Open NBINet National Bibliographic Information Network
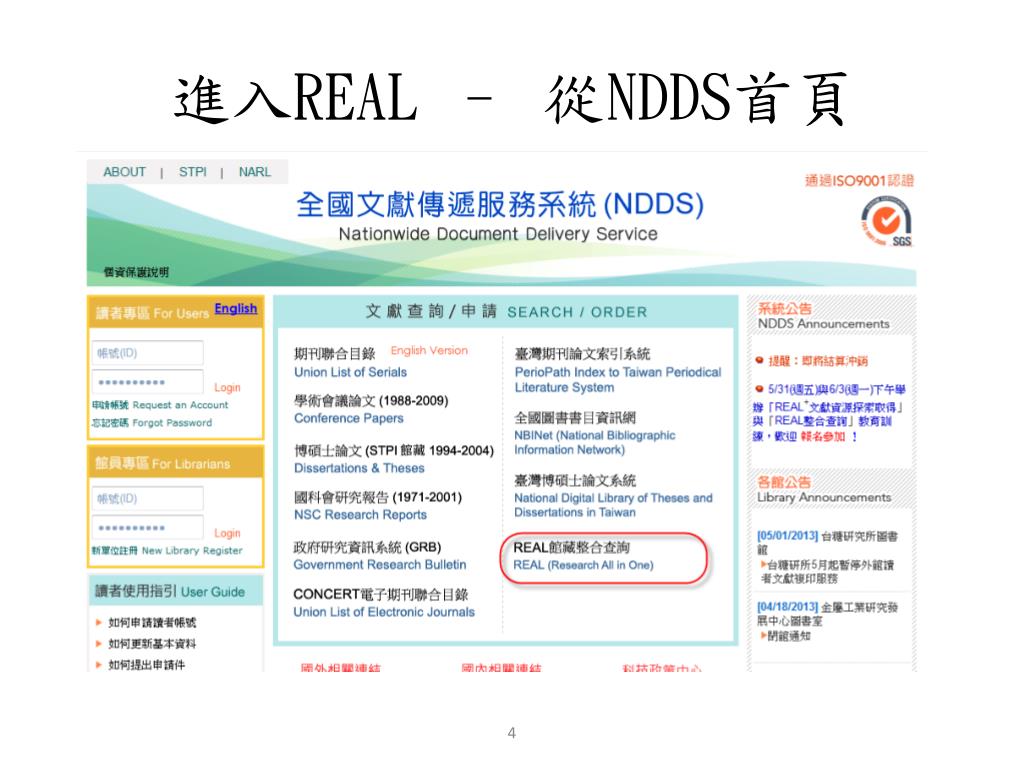1024x768 pixels. [594, 442]
